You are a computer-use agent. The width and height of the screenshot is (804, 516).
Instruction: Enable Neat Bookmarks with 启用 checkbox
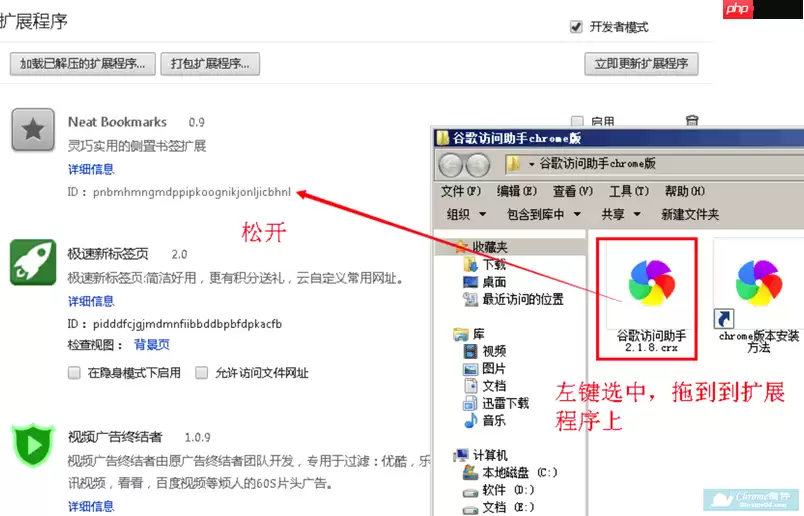point(577,122)
